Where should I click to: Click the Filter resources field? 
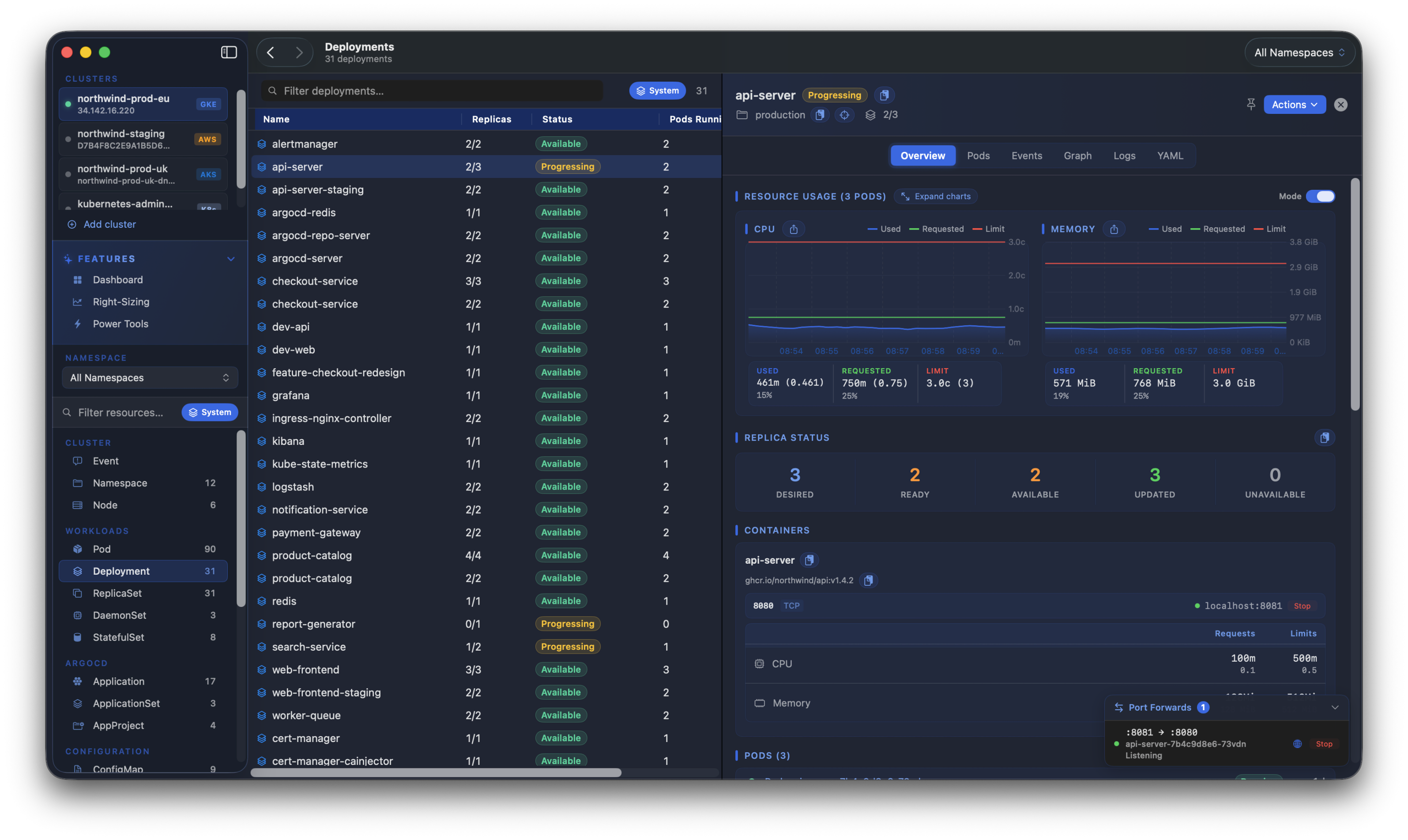(x=120, y=413)
